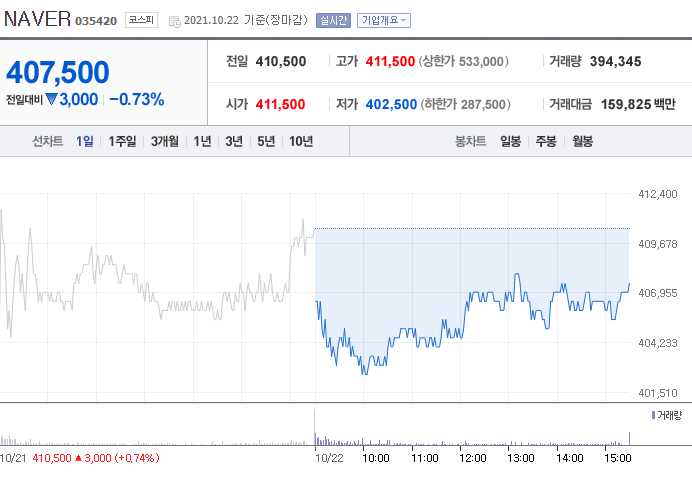Click the 10:00 time axis label
The width and height of the screenshot is (692, 480).
[x=376, y=458]
